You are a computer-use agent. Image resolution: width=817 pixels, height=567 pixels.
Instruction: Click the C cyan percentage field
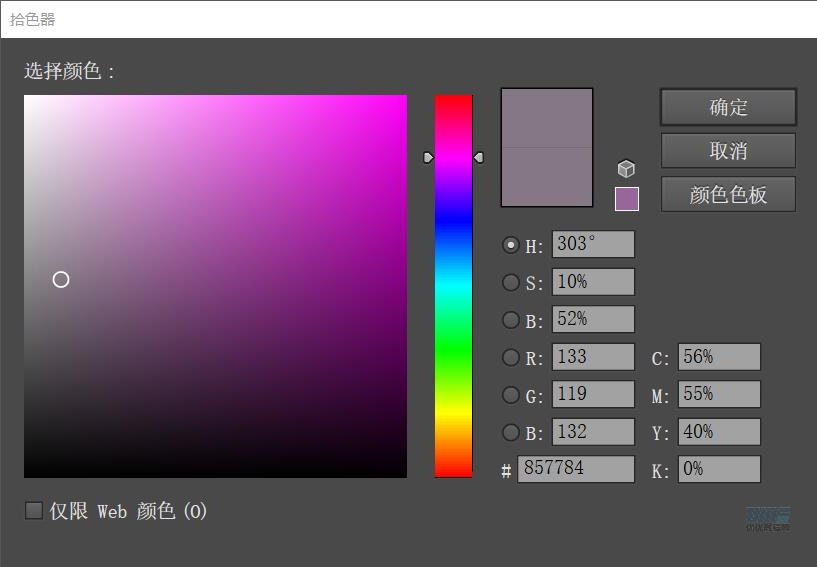(718, 357)
